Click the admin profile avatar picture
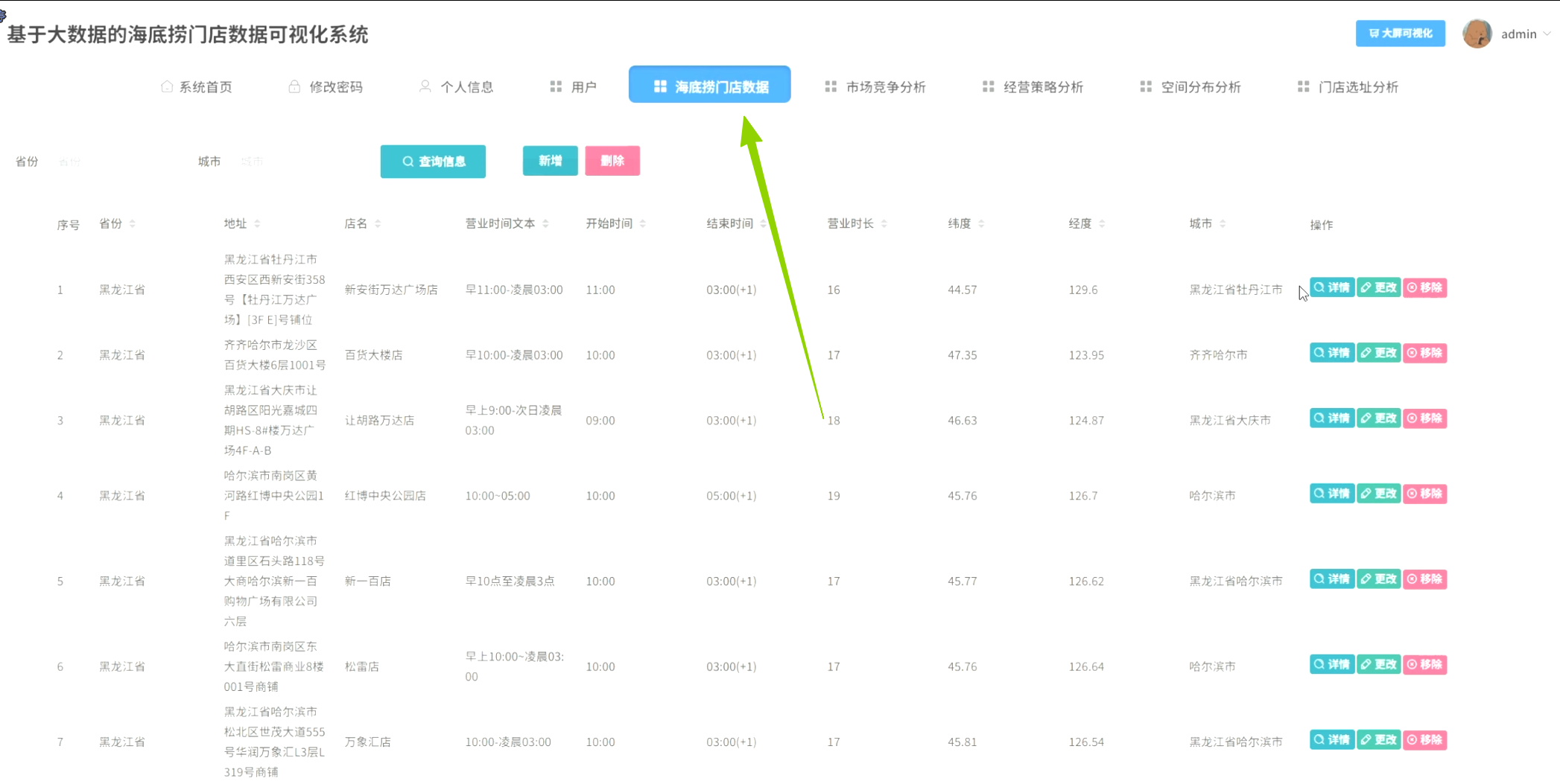The height and width of the screenshot is (784, 1560). click(x=1477, y=34)
